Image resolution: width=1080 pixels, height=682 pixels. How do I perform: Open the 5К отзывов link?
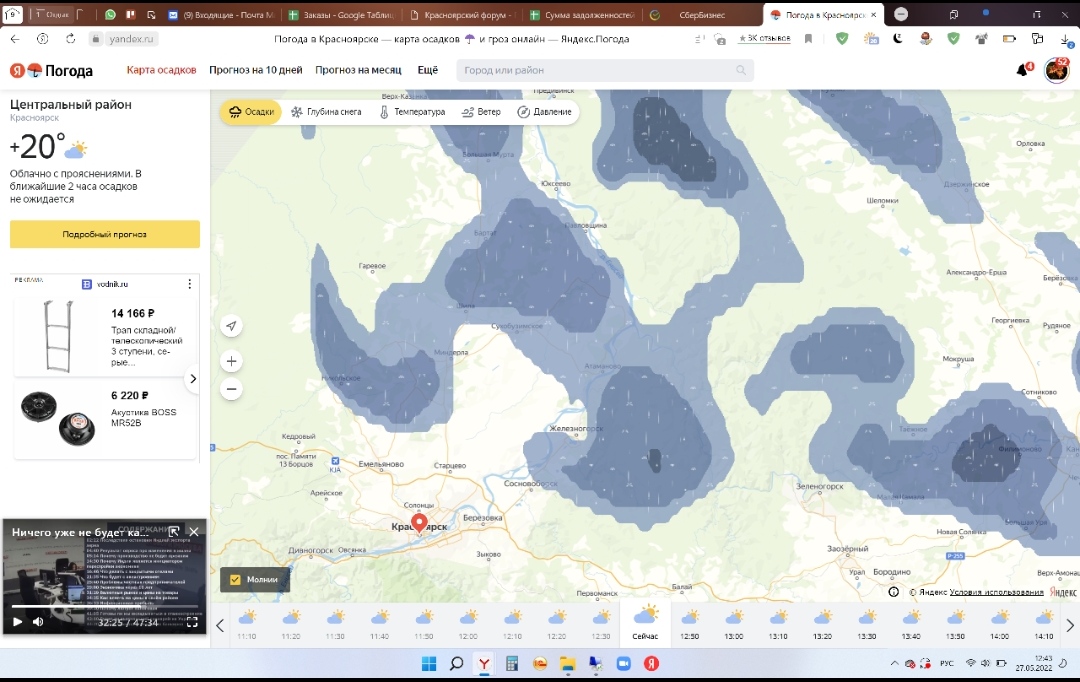pyautogui.click(x=765, y=39)
